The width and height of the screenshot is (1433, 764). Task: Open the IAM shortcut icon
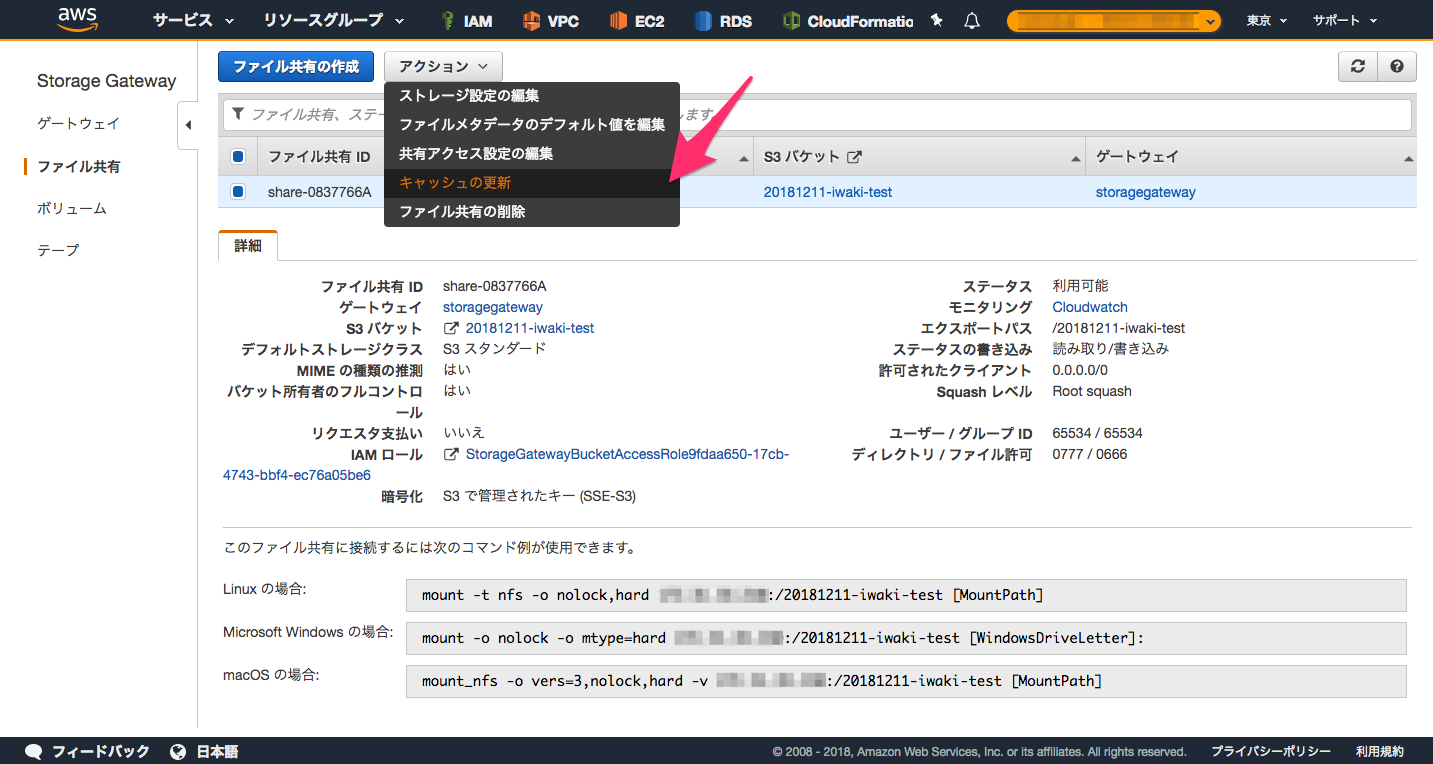click(x=450, y=21)
